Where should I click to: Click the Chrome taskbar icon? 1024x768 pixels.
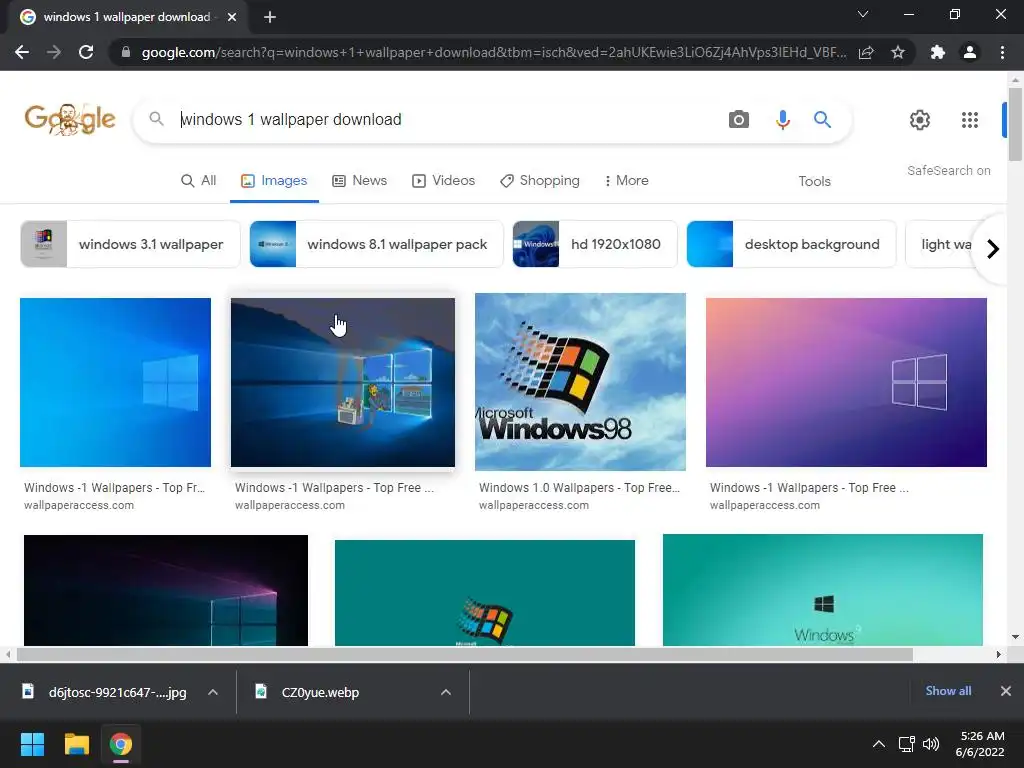(x=121, y=744)
